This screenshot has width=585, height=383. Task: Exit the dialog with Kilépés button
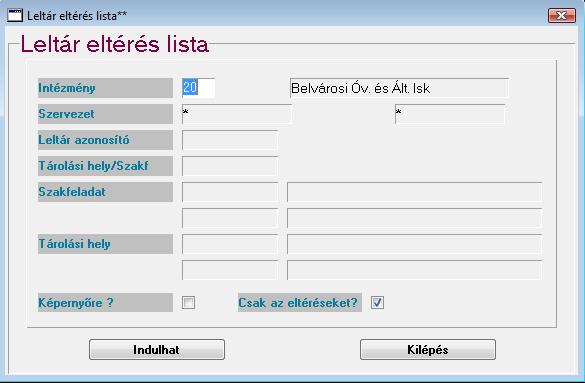[428, 349]
